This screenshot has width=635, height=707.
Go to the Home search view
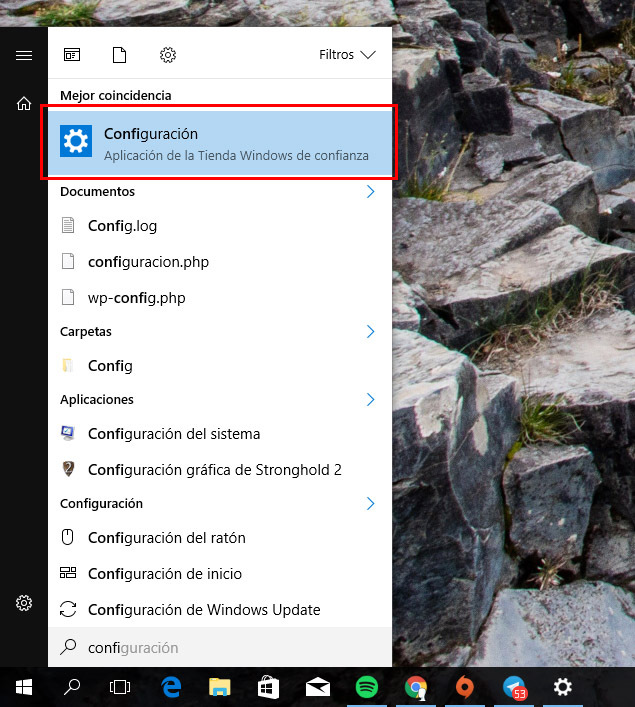(x=24, y=103)
